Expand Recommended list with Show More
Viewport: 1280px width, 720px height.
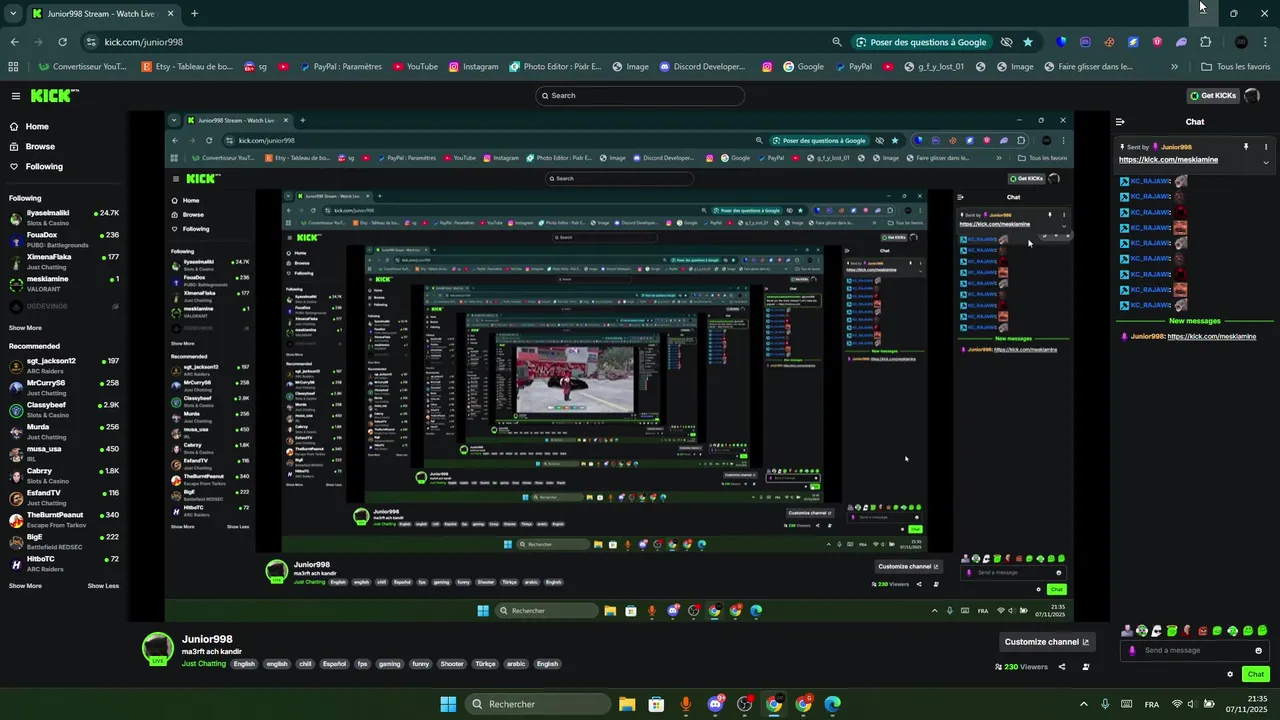coord(25,586)
